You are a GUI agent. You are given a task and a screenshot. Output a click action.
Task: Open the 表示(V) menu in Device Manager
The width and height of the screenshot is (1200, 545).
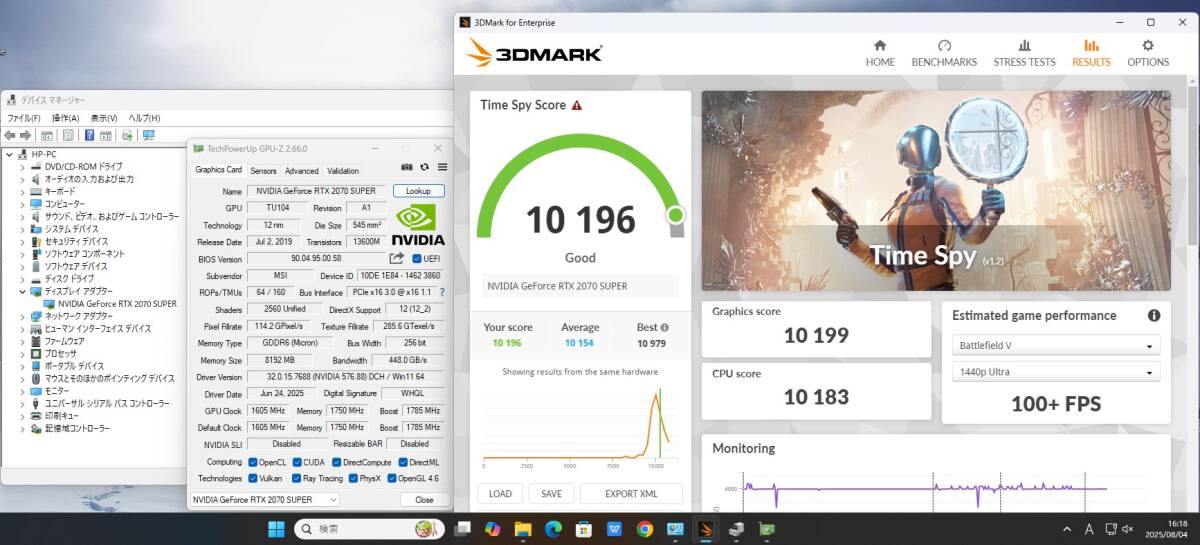[x=105, y=118]
